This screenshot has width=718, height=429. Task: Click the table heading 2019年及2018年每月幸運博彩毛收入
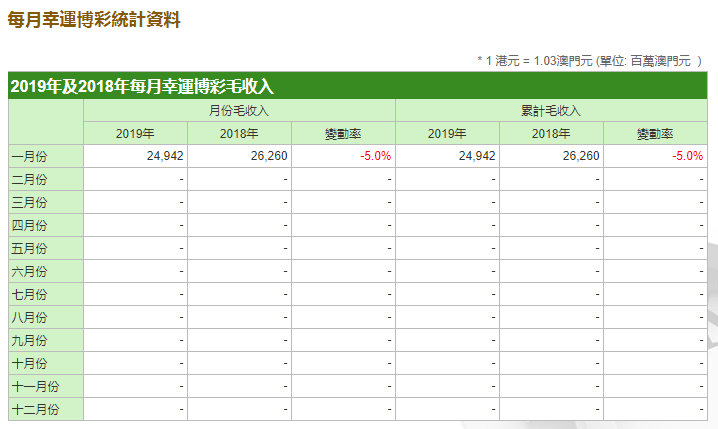point(142,86)
